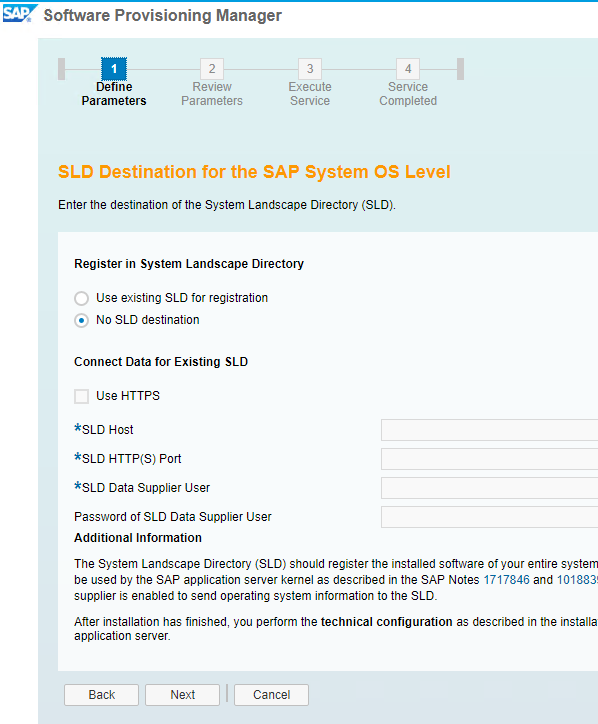Viewport: 598px width, 724px height.
Task: Click the Register in System Landscape Directory heading
Action: 189,264
